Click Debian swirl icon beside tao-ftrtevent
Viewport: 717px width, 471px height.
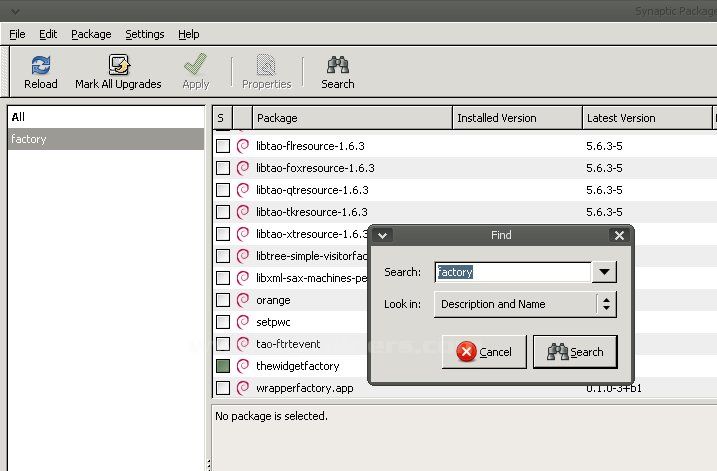coord(243,344)
